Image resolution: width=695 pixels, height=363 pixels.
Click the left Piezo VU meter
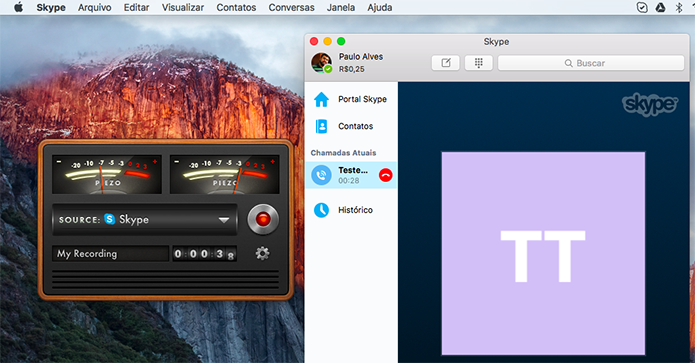(x=107, y=175)
